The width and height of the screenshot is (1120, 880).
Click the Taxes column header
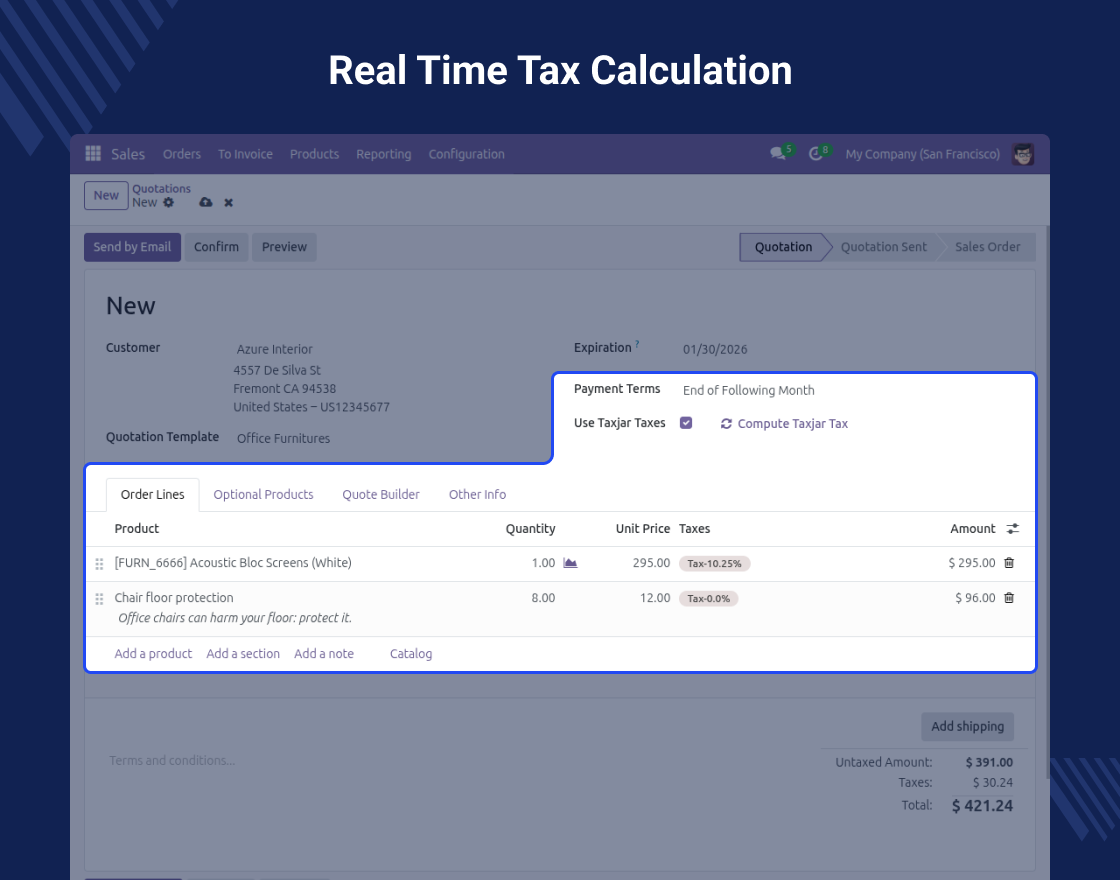point(694,529)
